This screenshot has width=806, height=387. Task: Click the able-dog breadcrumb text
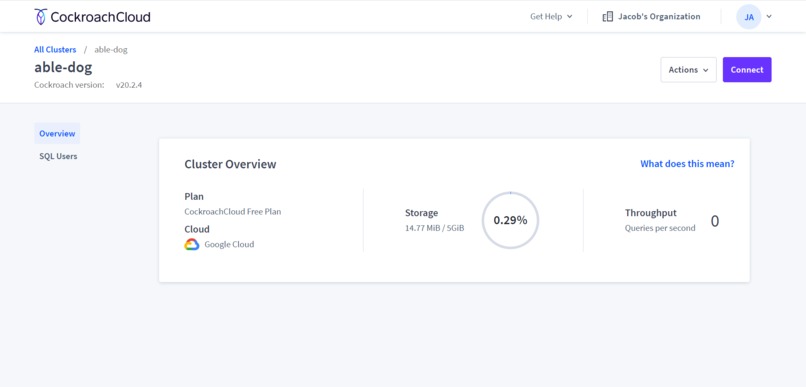[x=111, y=50]
